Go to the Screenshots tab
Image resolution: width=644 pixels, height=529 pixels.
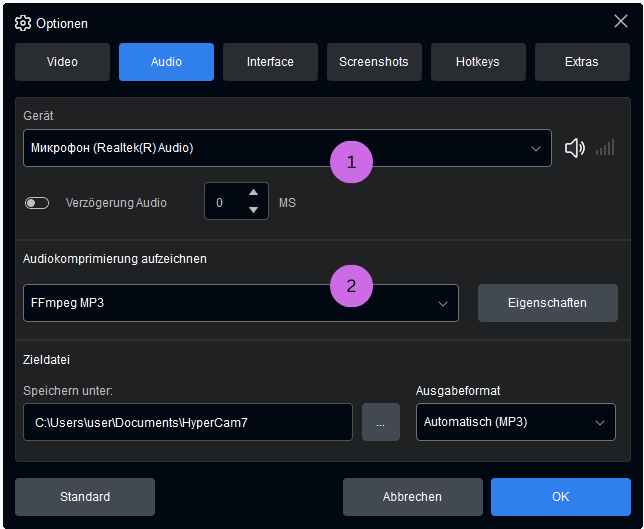[x=374, y=62]
